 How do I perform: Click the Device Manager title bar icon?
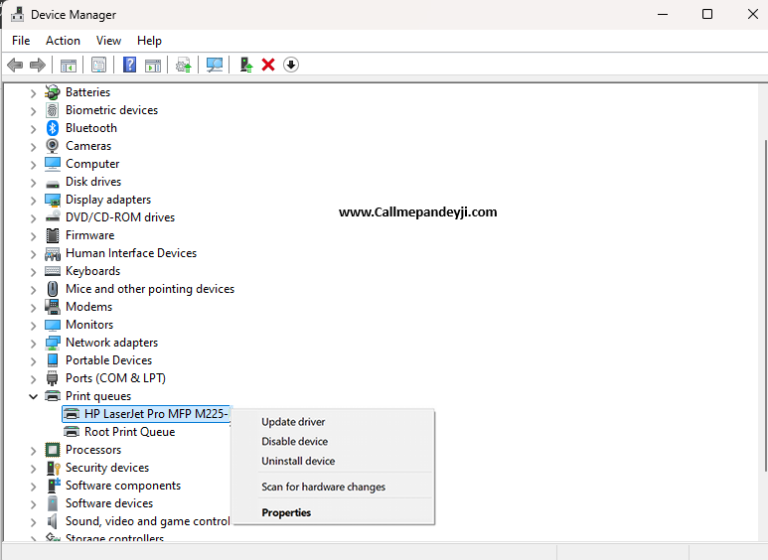pyautogui.click(x=17, y=14)
